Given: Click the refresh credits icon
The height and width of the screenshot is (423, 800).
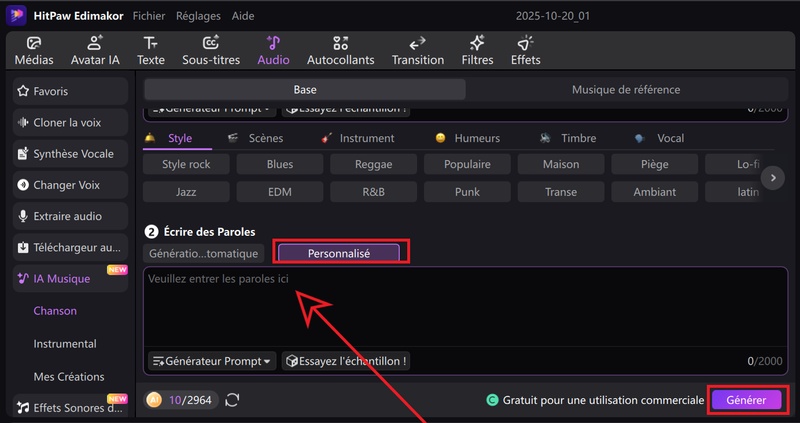Looking at the screenshot, I should [232, 400].
